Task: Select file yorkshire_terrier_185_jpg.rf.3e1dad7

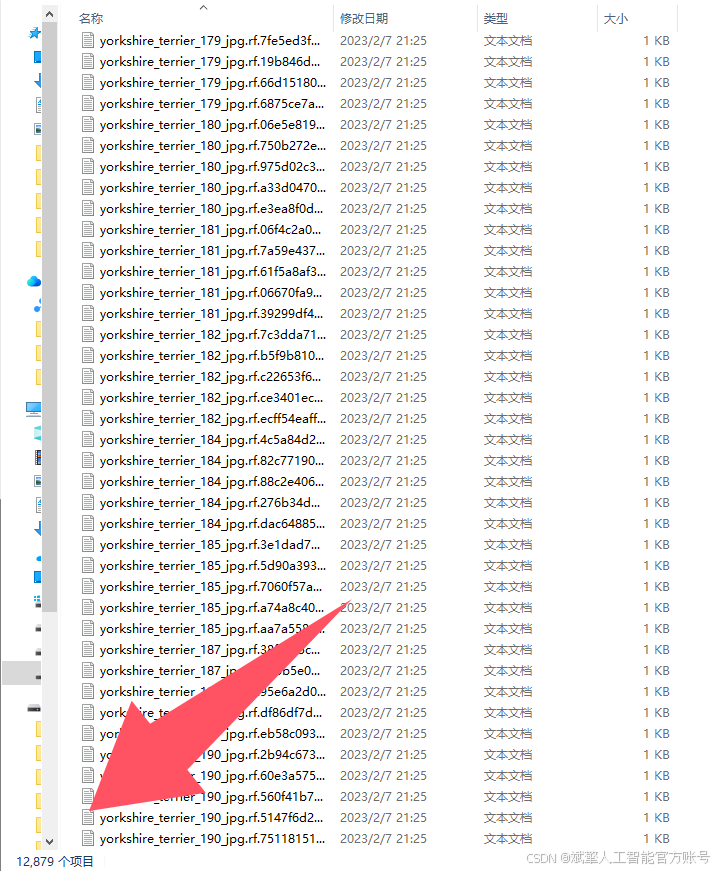Action: point(210,545)
